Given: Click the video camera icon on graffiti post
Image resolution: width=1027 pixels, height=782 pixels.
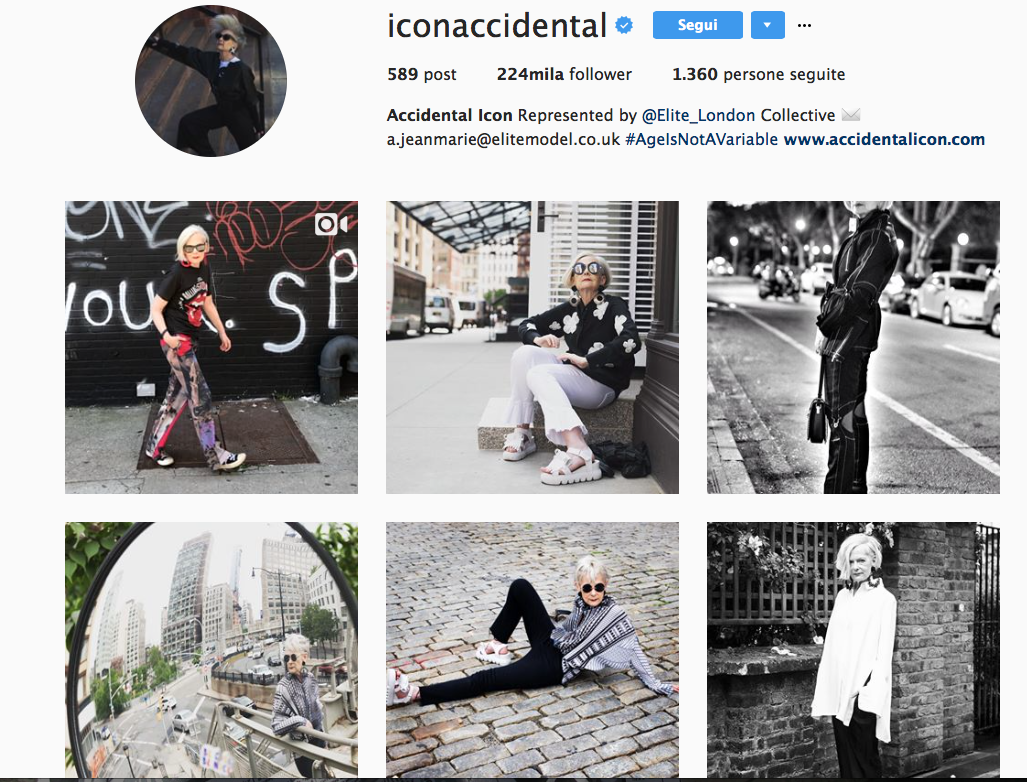Looking at the screenshot, I should click(x=331, y=224).
